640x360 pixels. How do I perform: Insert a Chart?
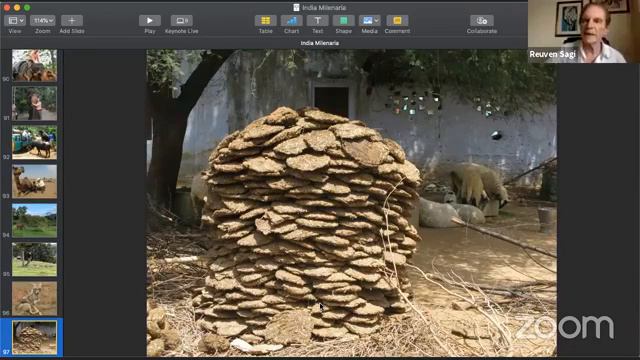point(291,20)
